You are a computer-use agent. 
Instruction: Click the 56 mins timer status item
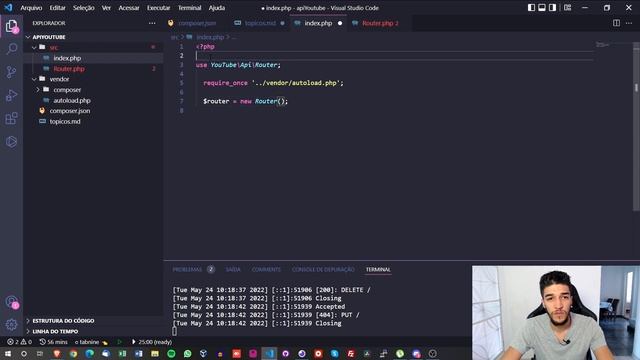click(53, 342)
